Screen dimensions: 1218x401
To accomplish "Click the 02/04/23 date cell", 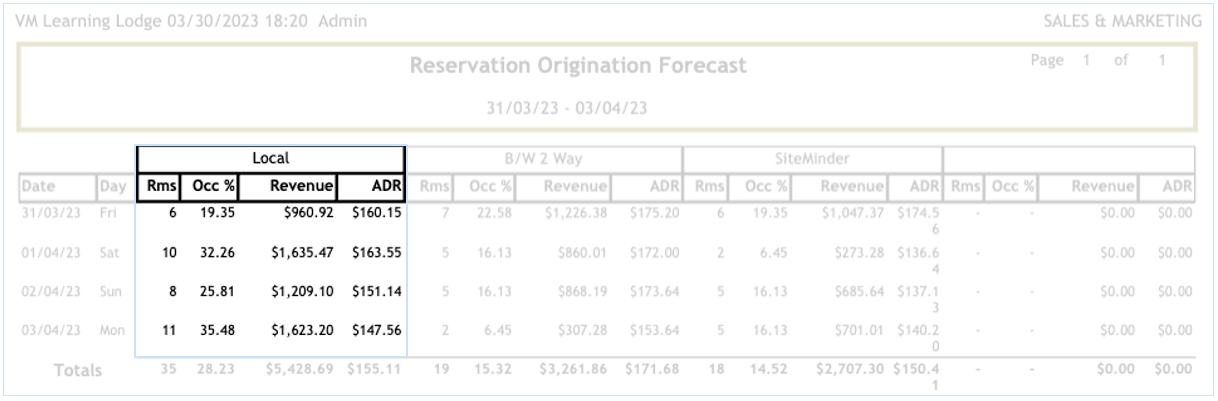I will pos(42,291).
